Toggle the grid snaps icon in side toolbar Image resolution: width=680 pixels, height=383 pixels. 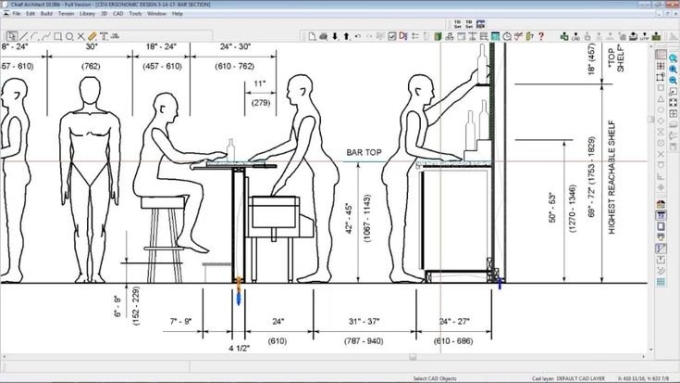[660, 66]
